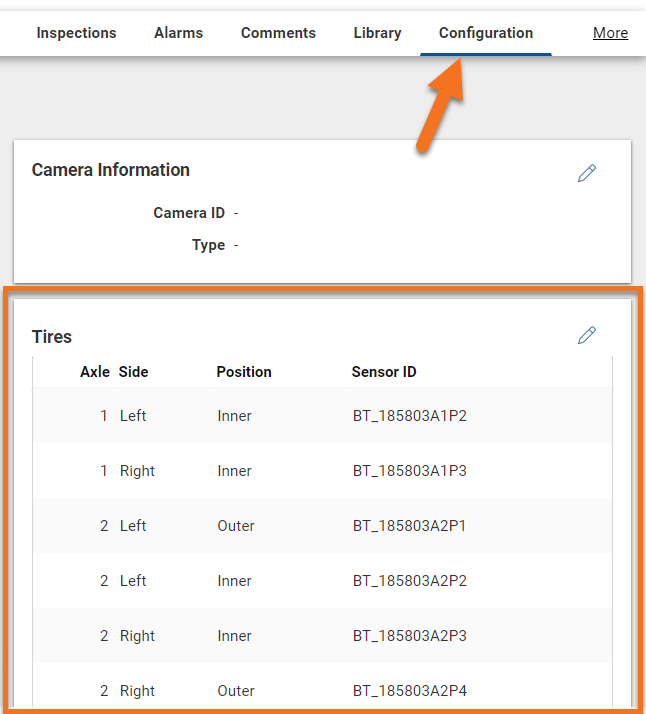Click Right side in BT_185803A2P3 row

coord(137,636)
